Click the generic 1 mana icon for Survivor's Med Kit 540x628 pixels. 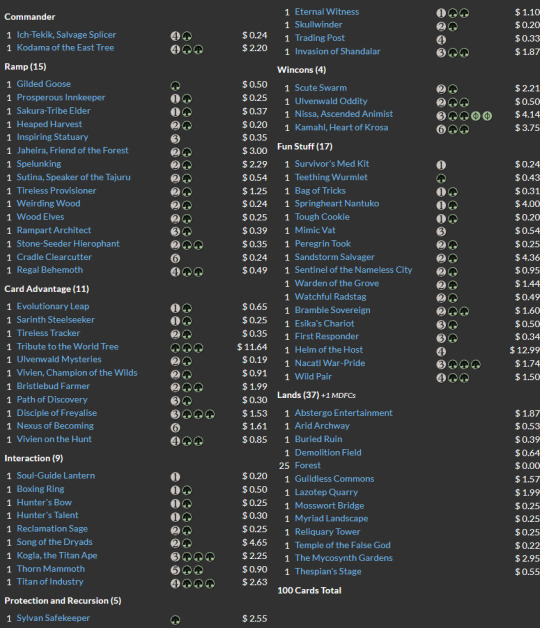441,165
